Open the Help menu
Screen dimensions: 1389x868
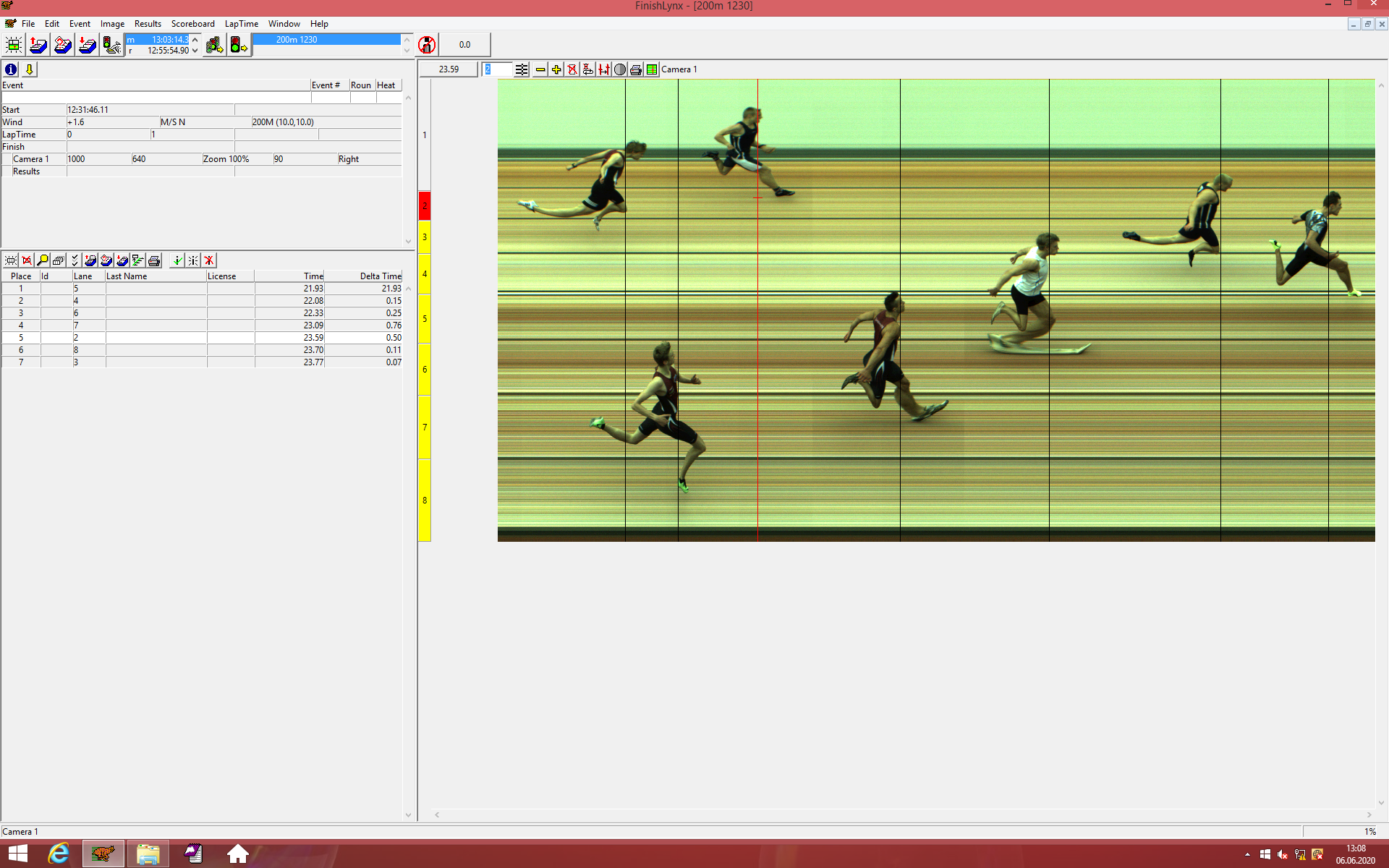click(x=319, y=24)
